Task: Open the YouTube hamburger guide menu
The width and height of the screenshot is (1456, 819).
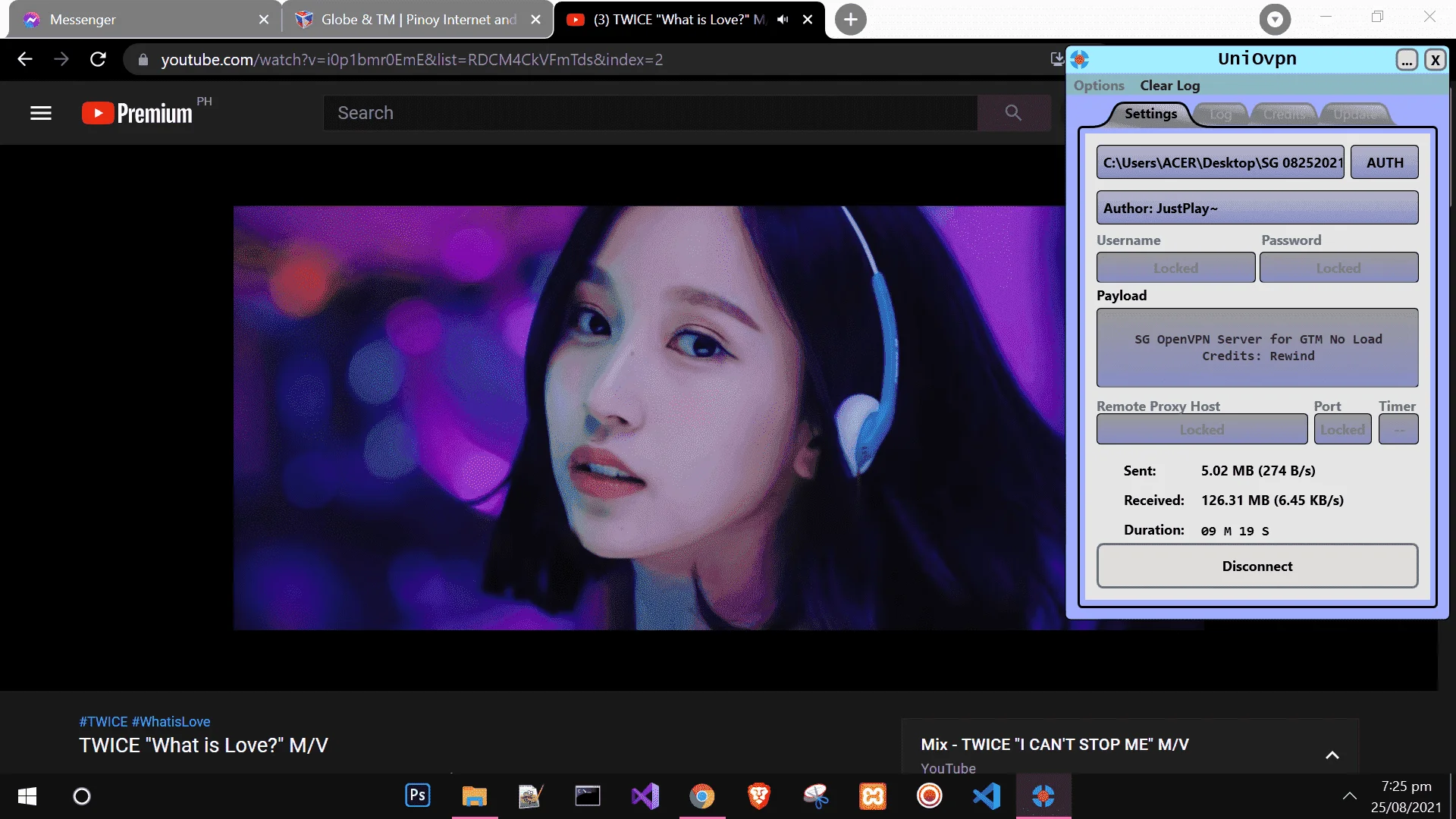Action: tap(41, 113)
